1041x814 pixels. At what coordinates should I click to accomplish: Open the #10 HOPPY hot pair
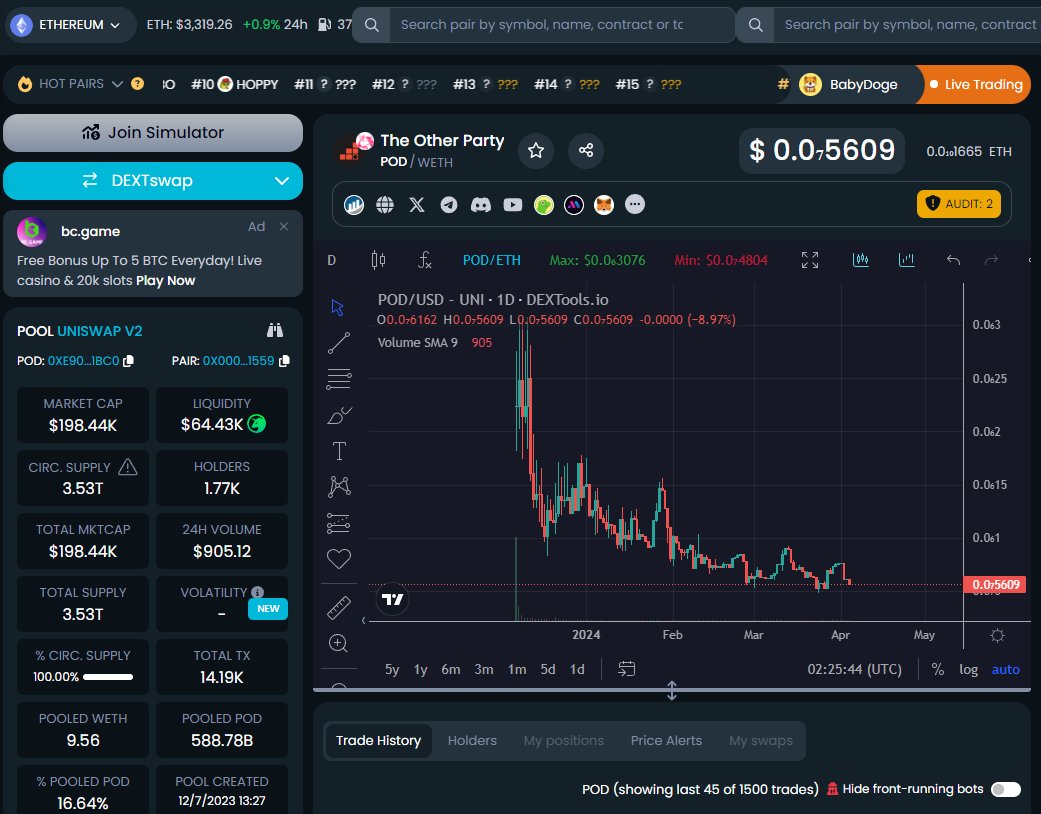[x=234, y=84]
